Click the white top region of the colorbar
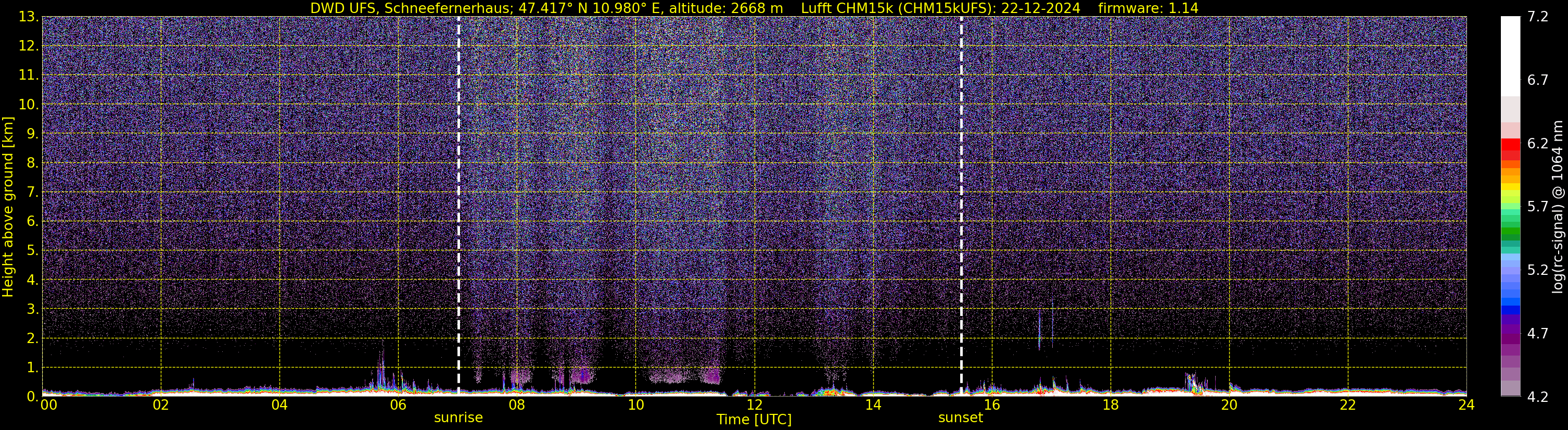This screenshot has width=1568, height=430. coord(1510,56)
